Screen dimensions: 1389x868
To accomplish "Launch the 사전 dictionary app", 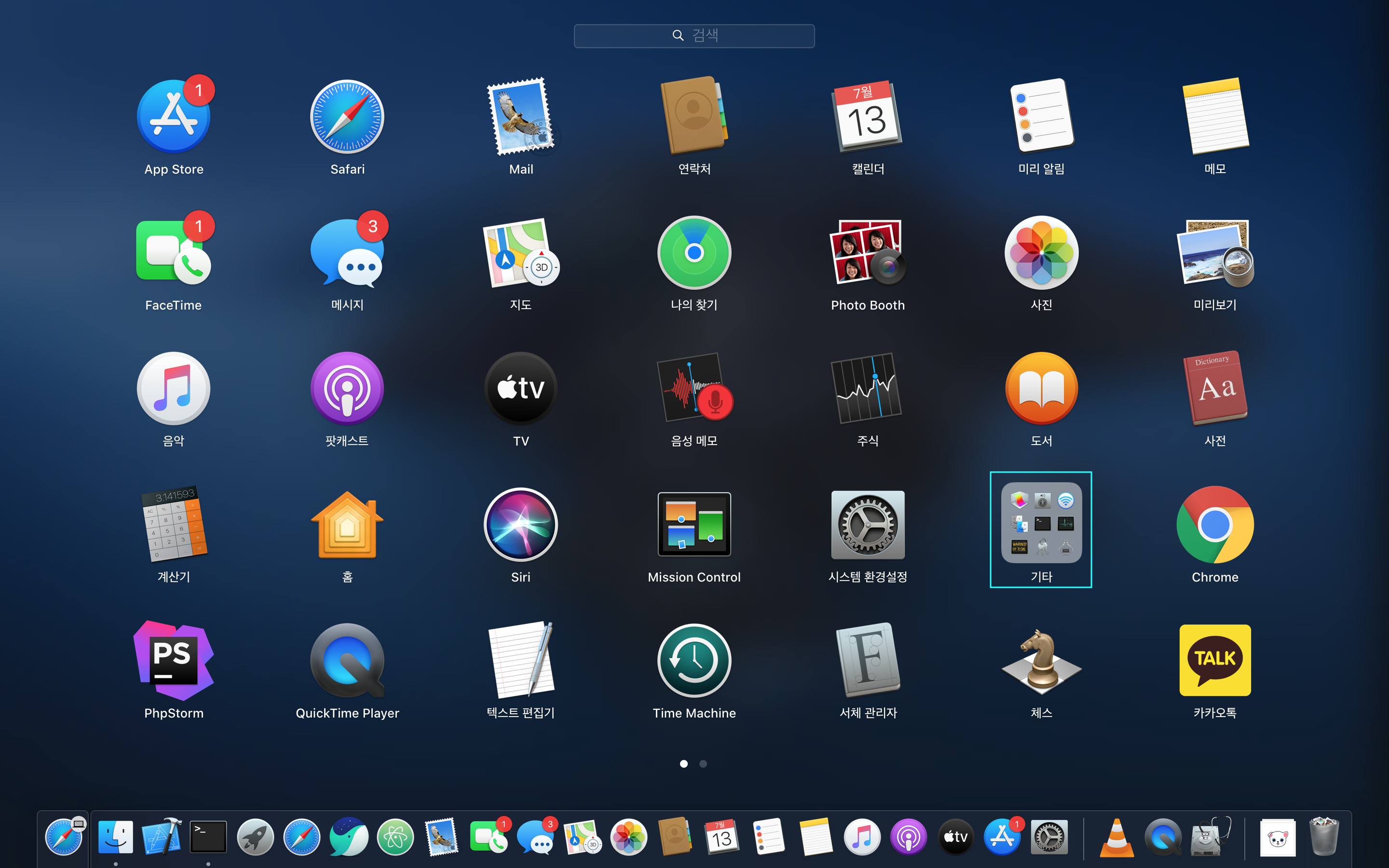I will coord(1215,389).
